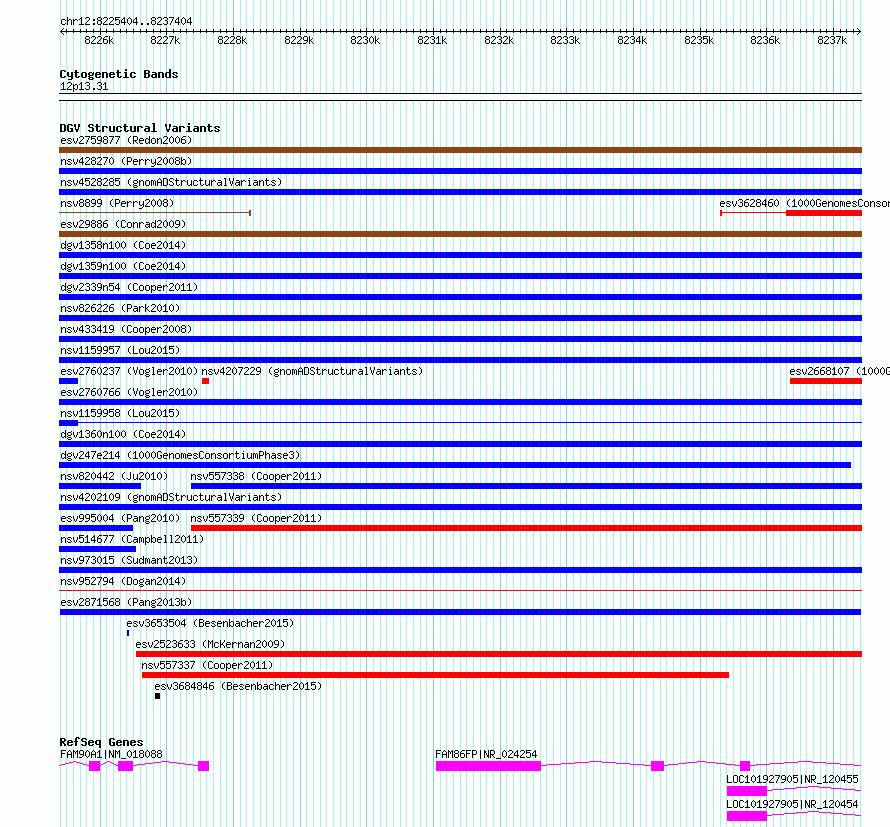
Task: Click nsv820442 (Ju2010) label
Action: point(114,476)
